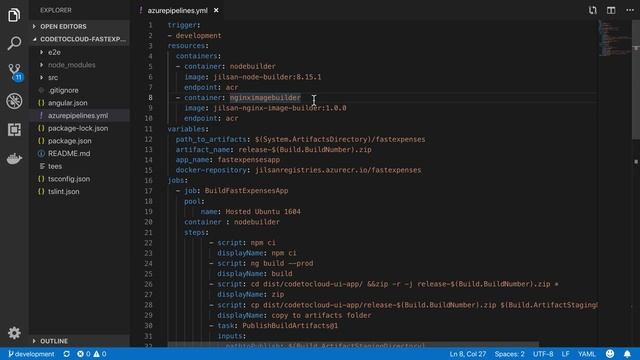Image resolution: width=640 pixels, height=360 pixels.
Task: Click 'jobs:' on line 16
Action: (178, 180)
